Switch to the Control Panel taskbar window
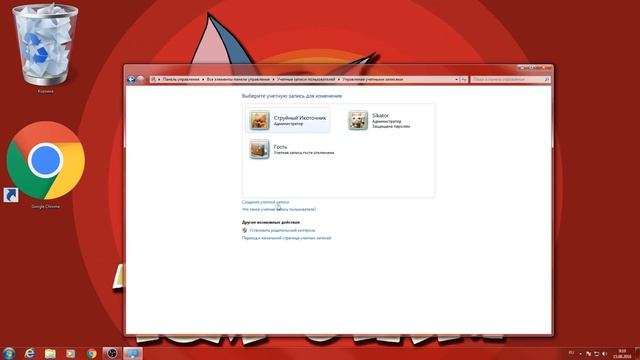 tap(133, 353)
